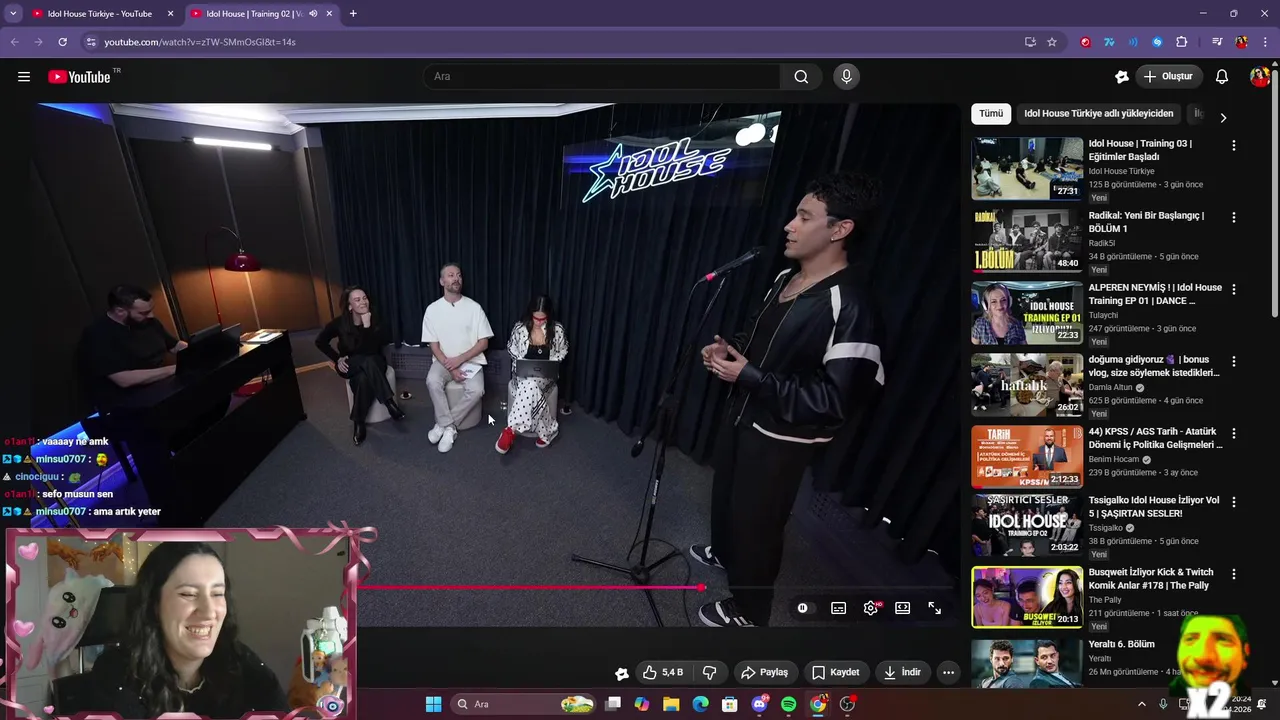
Task: Open 'Tssigalko Idol House İzliyor' video
Action: click(x=1154, y=506)
